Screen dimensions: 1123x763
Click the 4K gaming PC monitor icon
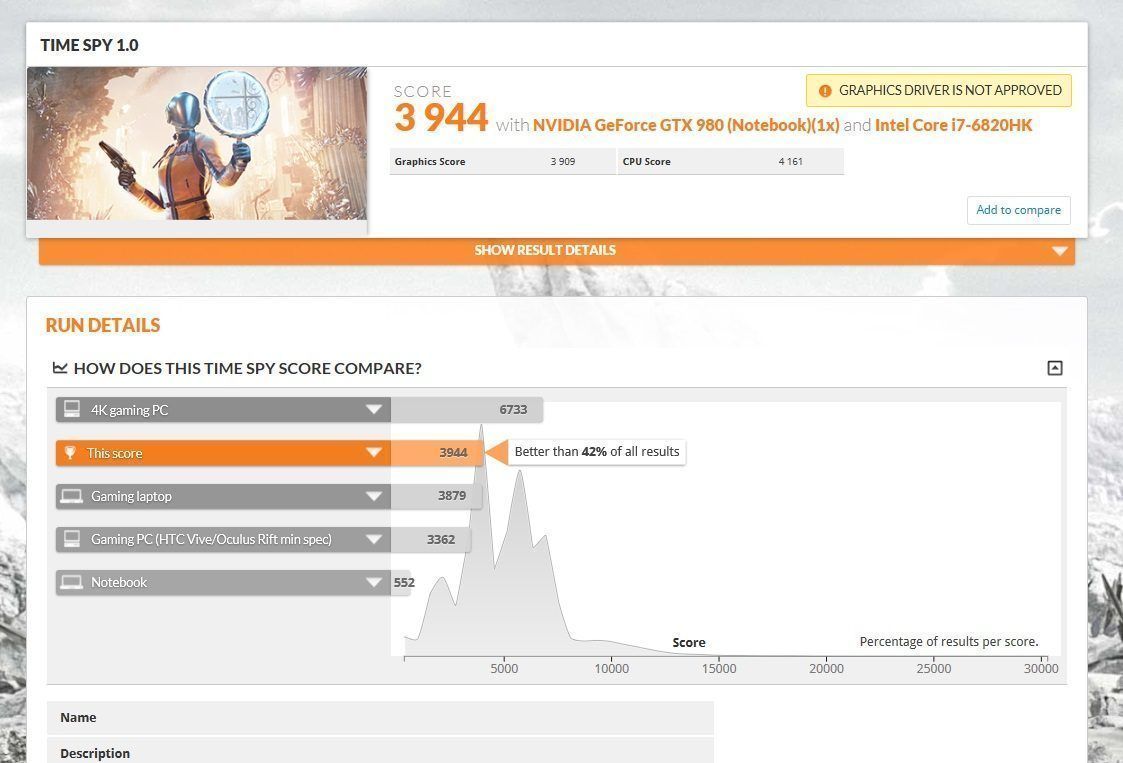pos(71,409)
